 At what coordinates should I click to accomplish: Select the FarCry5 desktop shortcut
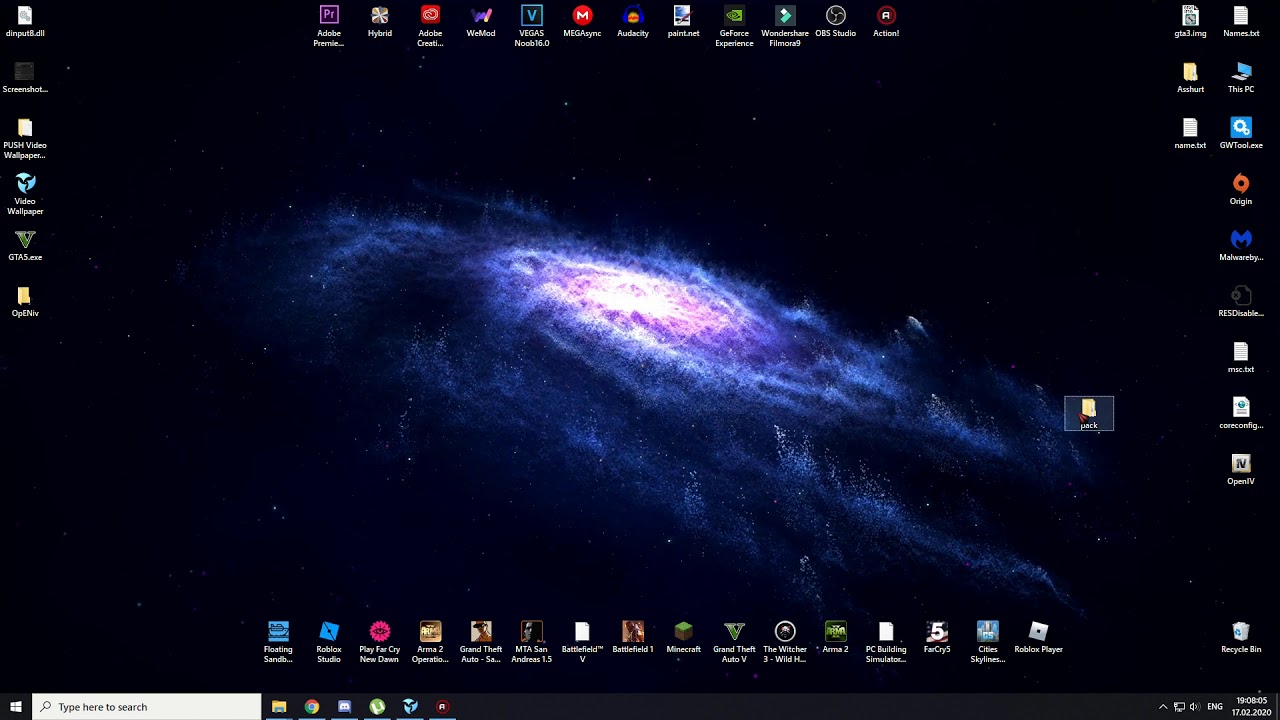937,638
